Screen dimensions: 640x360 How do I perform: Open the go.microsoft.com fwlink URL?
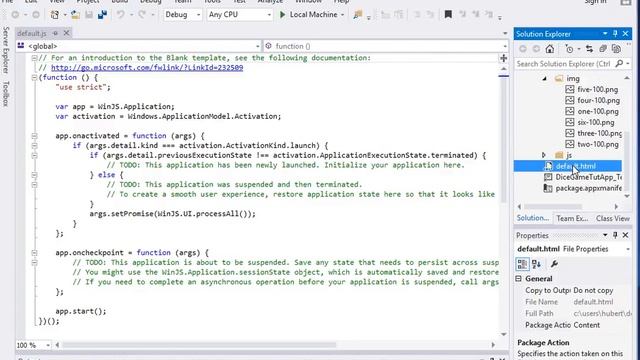tap(147, 68)
